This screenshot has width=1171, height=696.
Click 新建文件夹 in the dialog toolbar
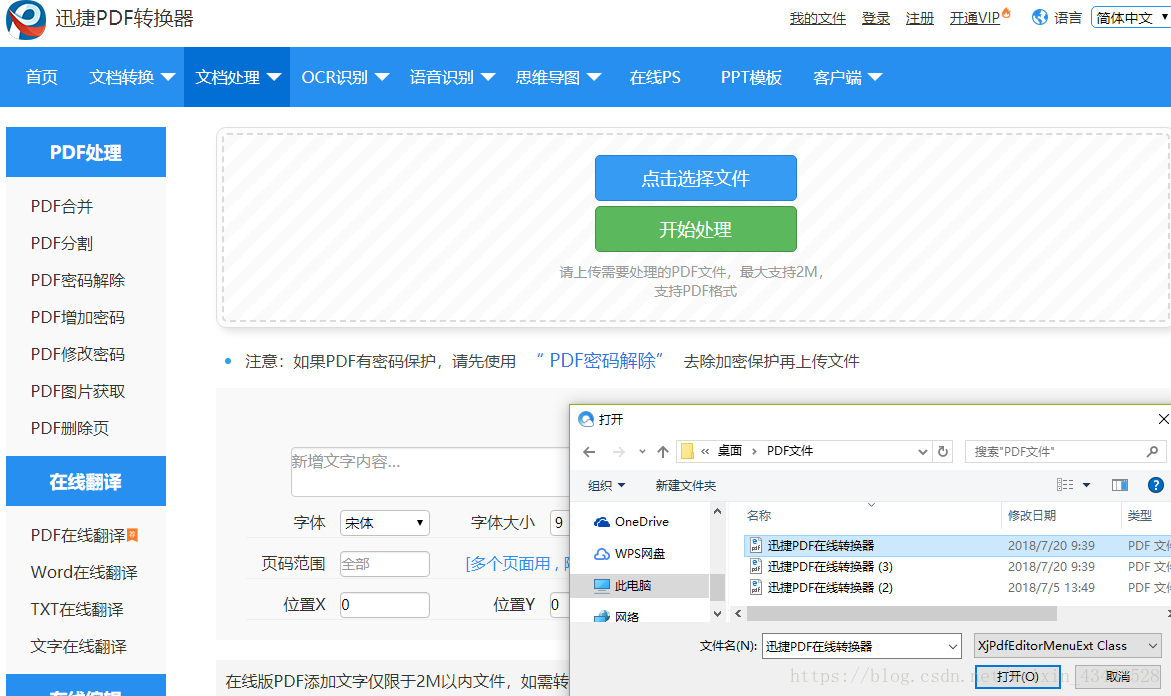pyautogui.click(x=686, y=485)
